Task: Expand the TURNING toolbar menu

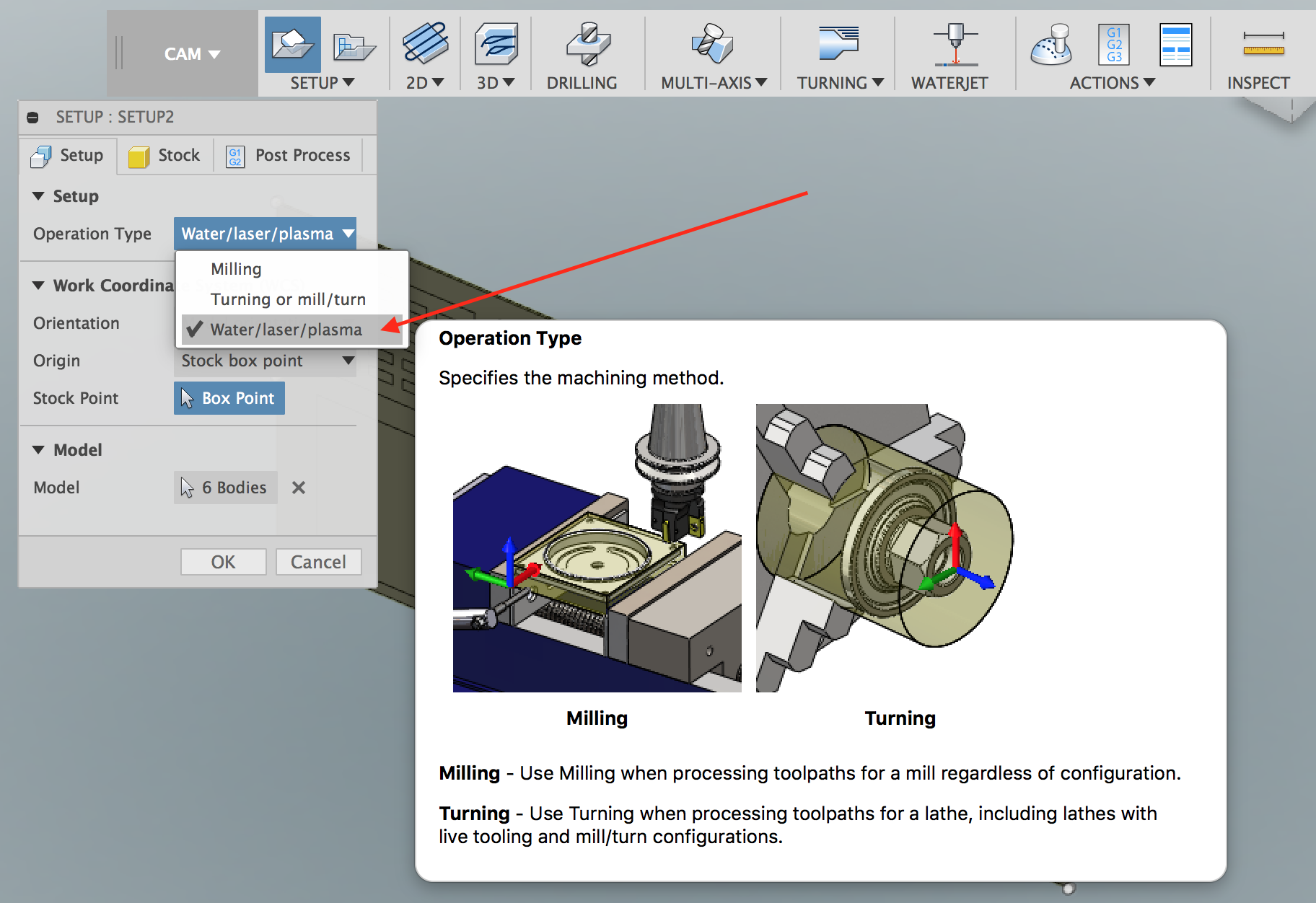Action: [841, 83]
